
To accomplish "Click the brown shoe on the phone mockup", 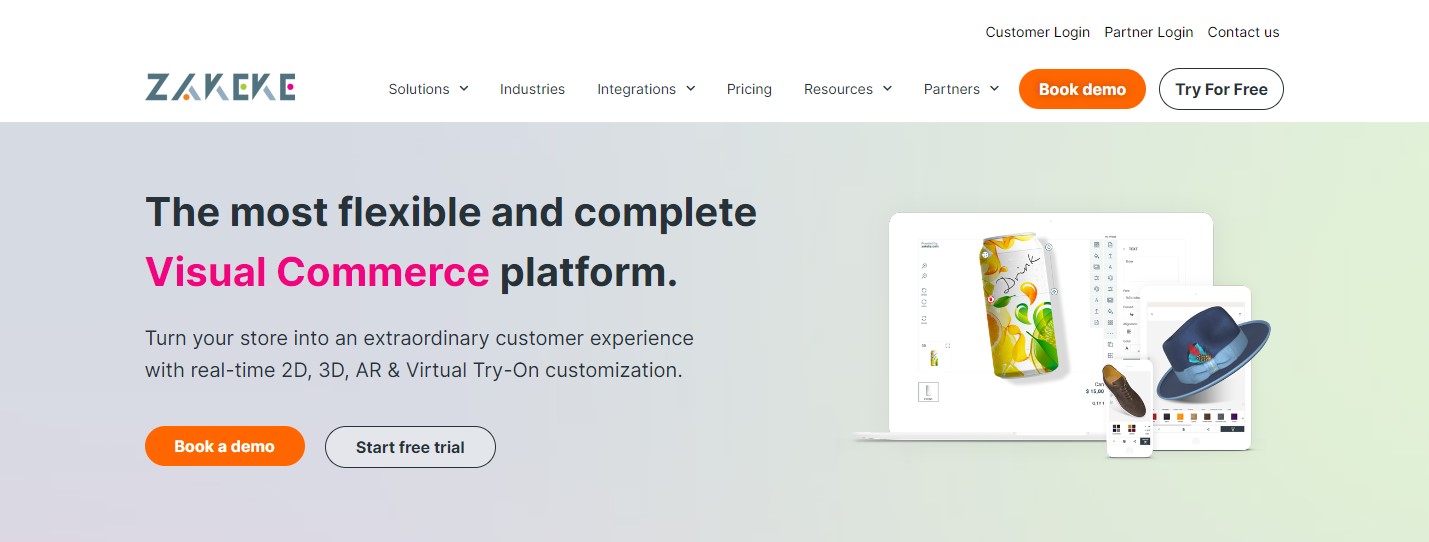I will [x=1127, y=388].
